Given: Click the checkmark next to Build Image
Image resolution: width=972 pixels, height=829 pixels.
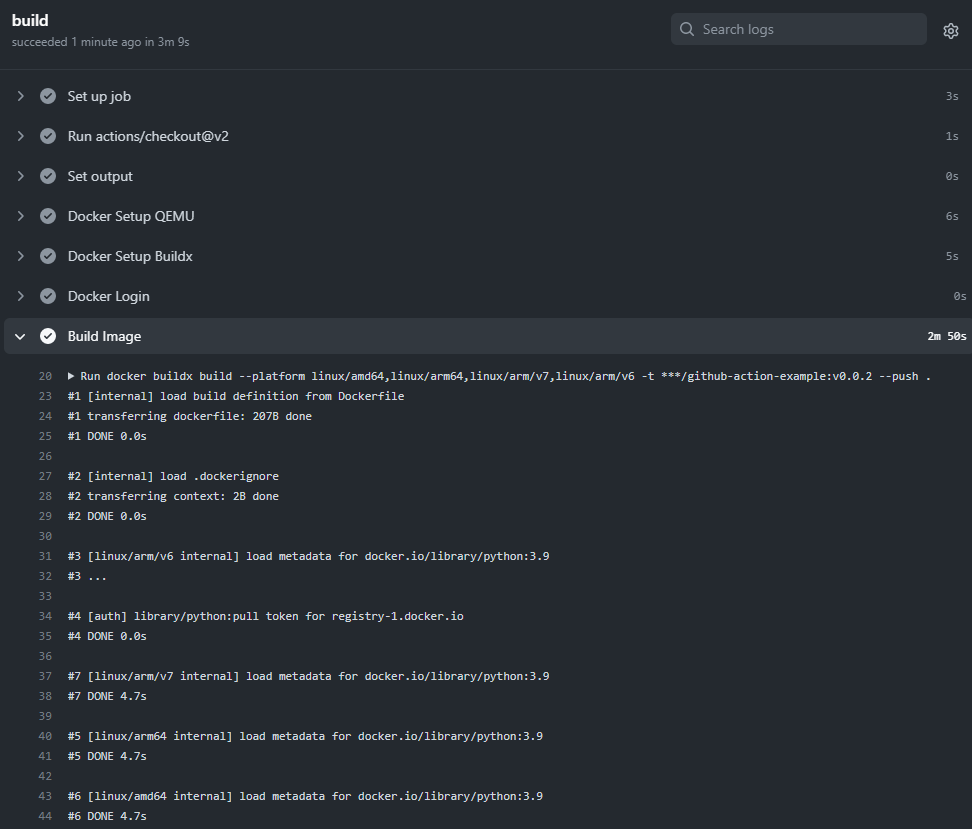Looking at the screenshot, I should [47, 336].
